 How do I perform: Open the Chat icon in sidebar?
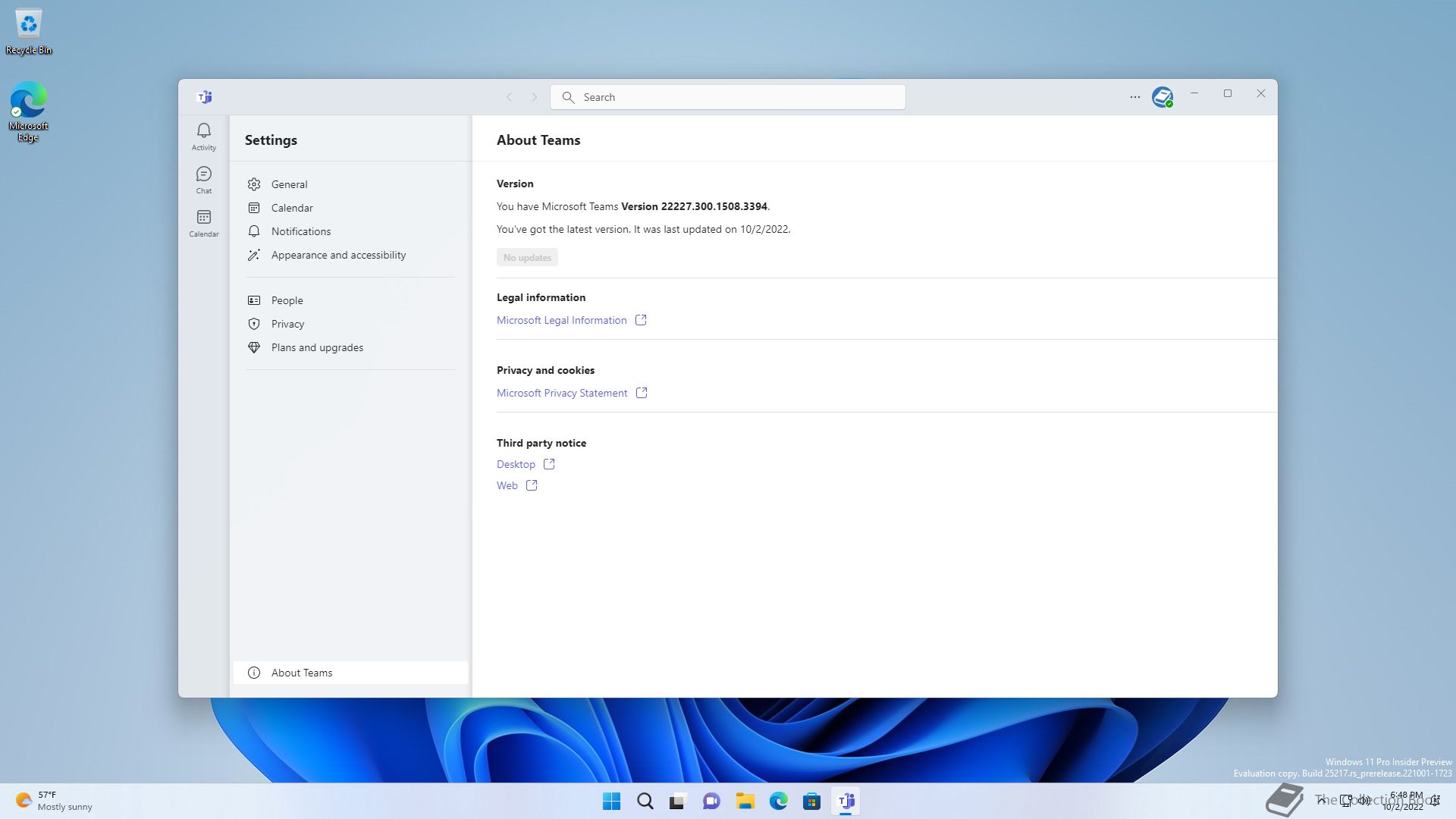coord(203,180)
